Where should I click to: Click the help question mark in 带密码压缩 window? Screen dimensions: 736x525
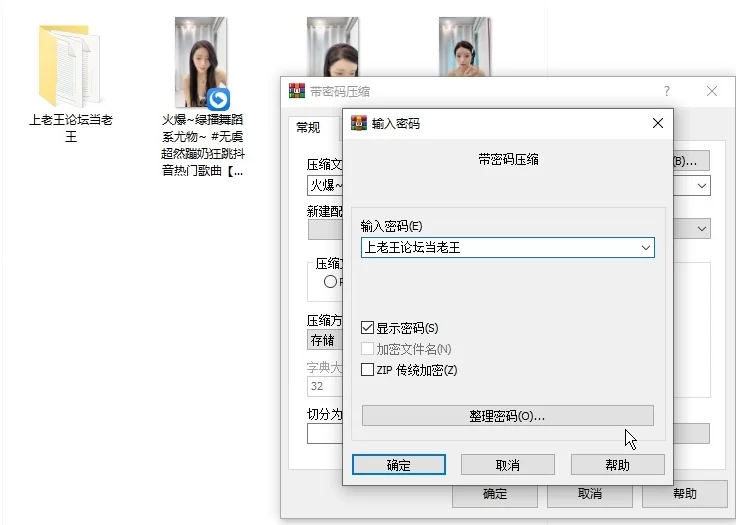coord(667,91)
